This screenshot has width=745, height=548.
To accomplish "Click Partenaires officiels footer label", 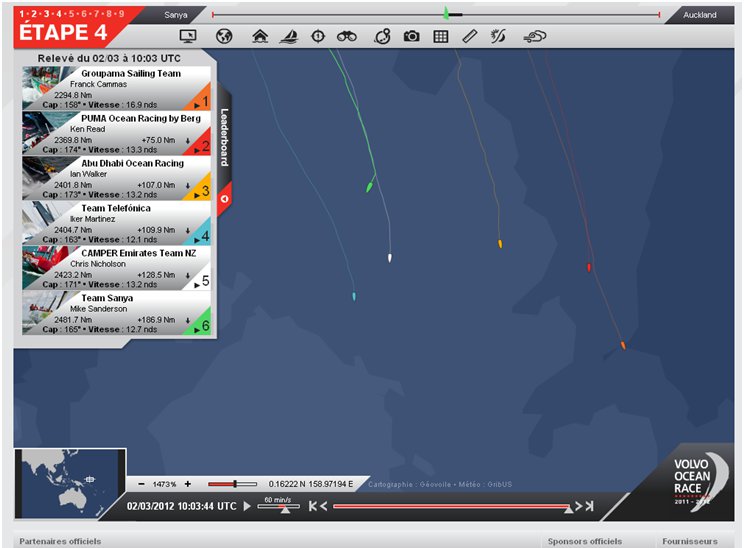I will click(60, 541).
